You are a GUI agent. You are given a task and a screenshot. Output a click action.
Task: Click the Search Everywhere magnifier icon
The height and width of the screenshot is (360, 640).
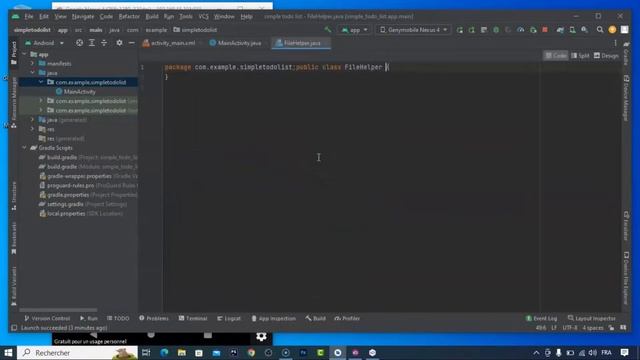coord(600,30)
